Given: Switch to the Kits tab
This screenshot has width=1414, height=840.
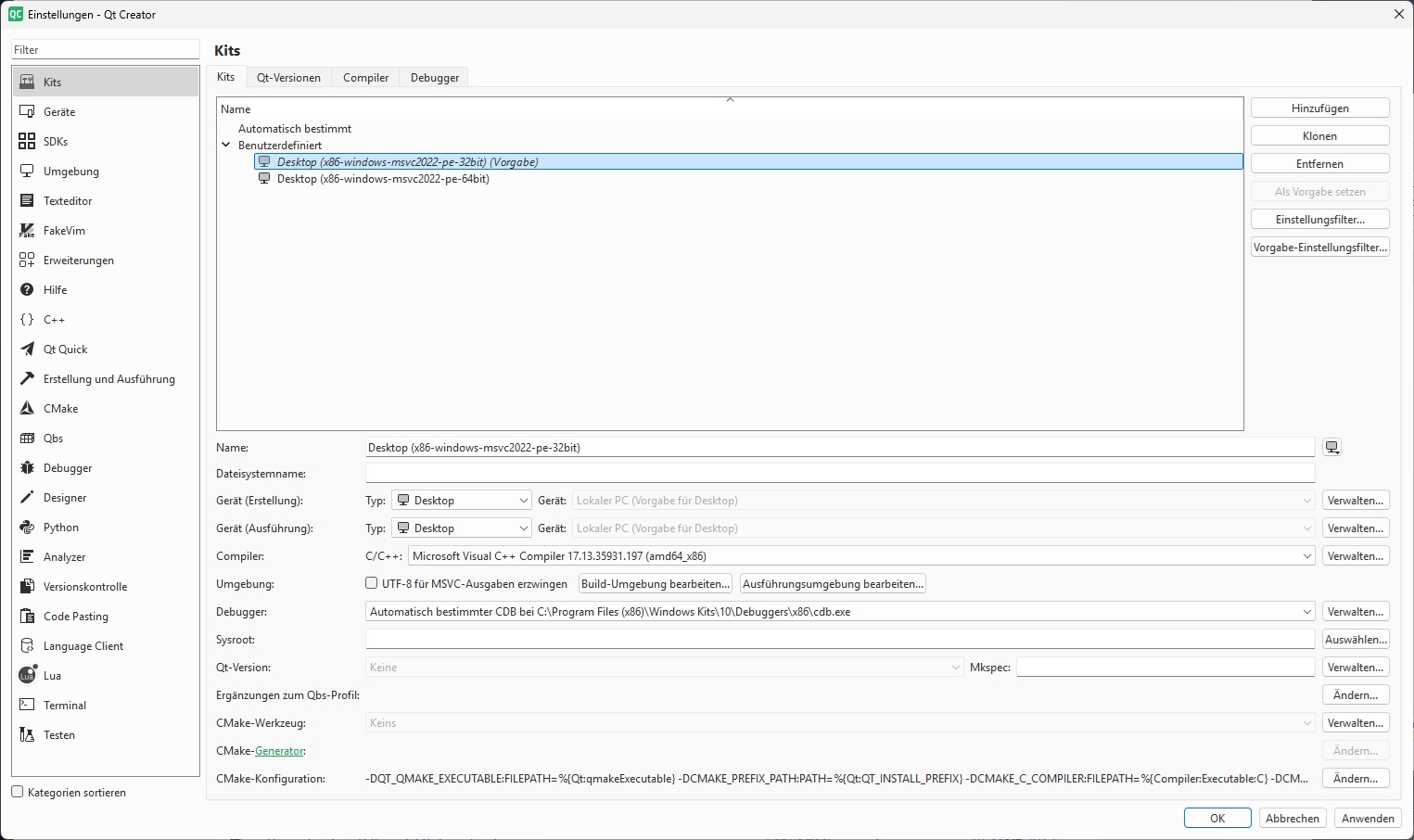Looking at the screenshot, I should coord(226,77).
